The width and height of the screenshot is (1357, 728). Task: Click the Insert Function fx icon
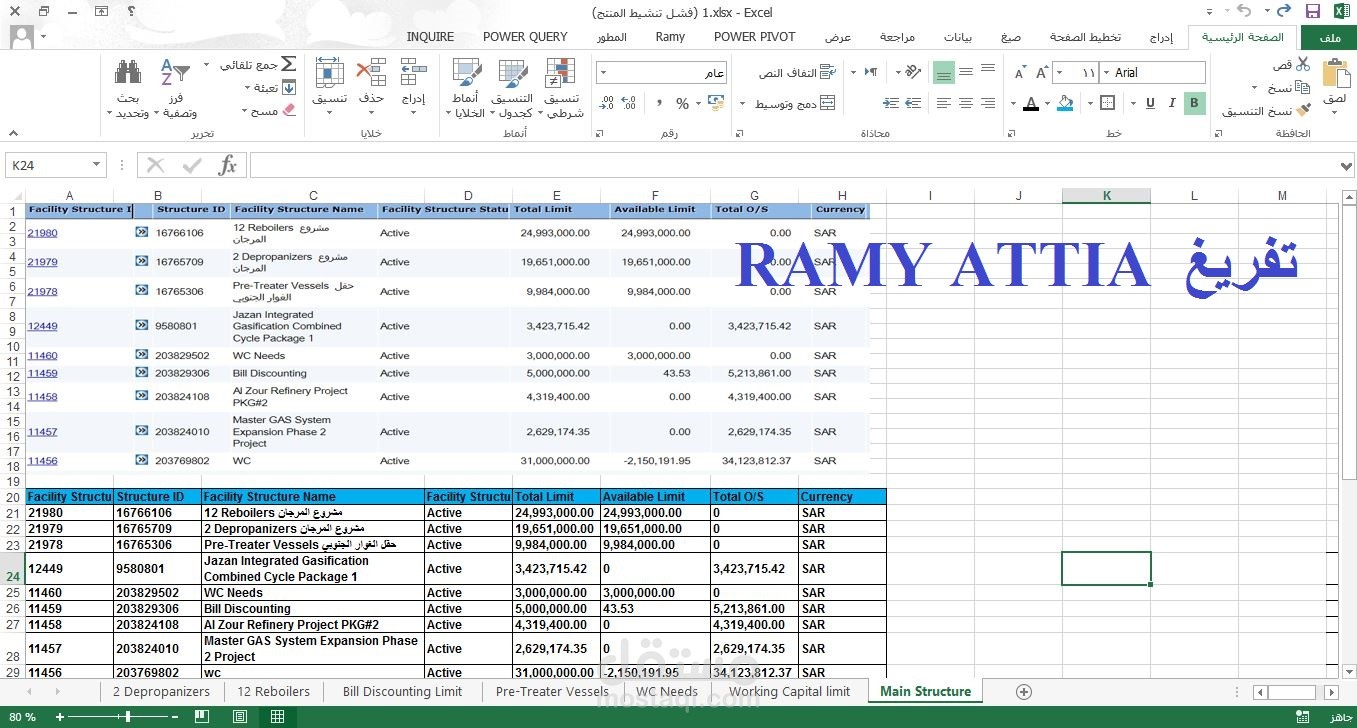pyautogui.click(x=227, y=165)
